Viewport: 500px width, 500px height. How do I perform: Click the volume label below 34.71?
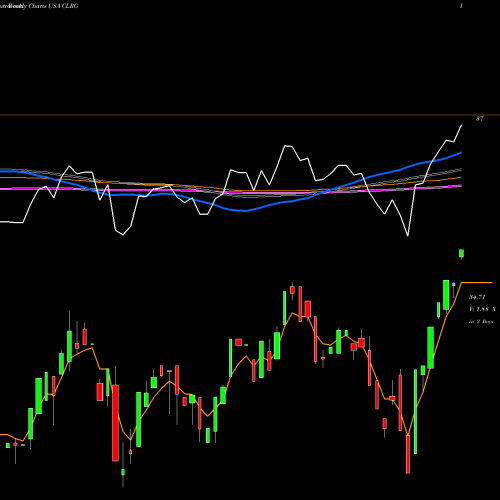pyautogui.click(x=482, y=309)
